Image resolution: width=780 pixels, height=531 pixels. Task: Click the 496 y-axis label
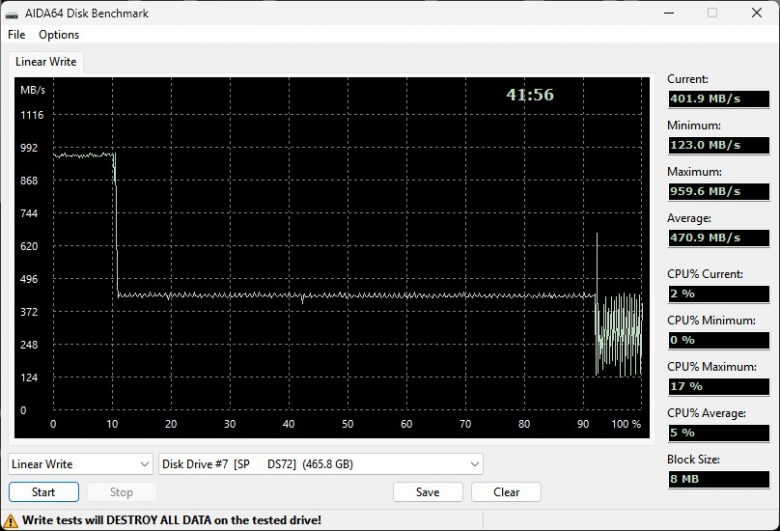[29, 279]
